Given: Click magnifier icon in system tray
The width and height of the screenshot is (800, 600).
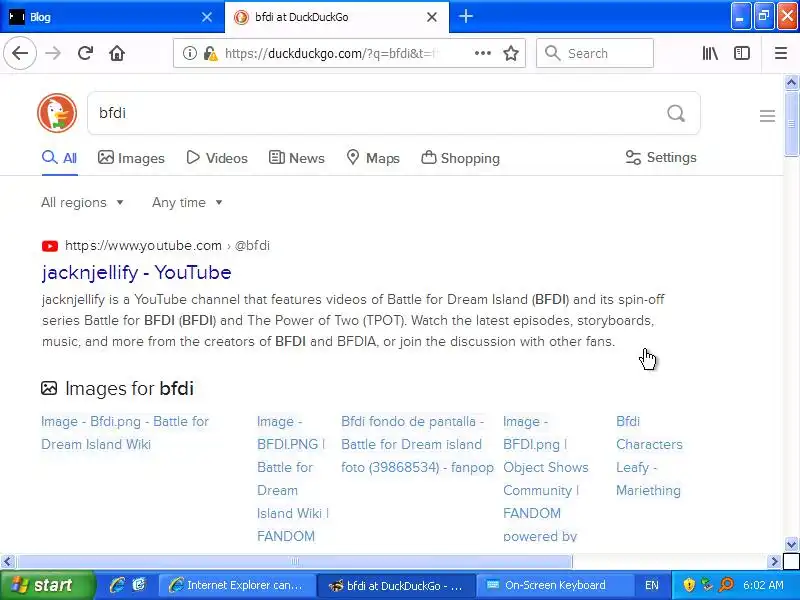Looking at the screenshot, I should (x=726, y=585).
